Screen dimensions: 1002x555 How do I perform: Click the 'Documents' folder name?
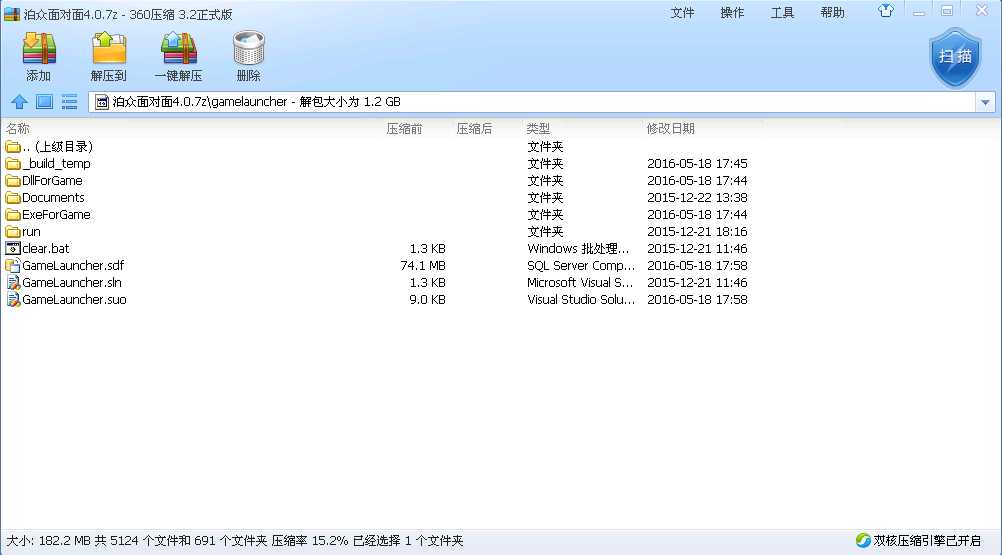(53, 198)
